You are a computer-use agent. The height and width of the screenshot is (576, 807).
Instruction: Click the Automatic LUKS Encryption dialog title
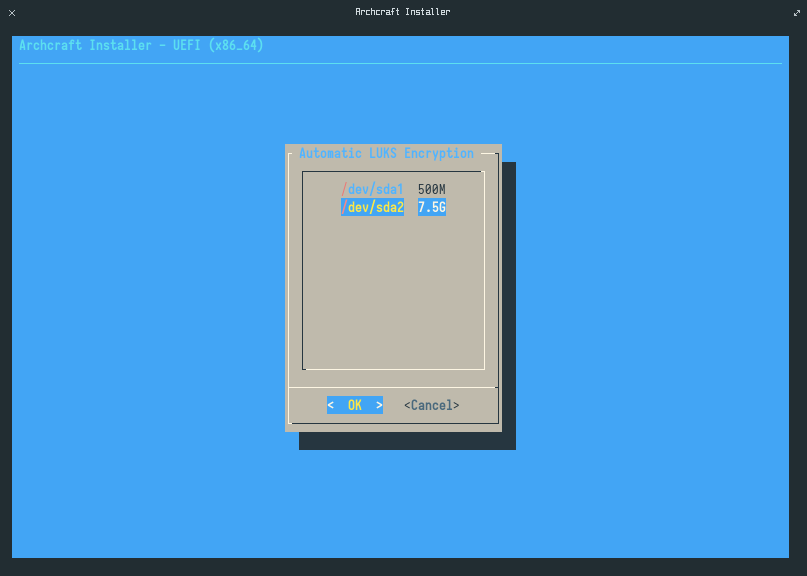point(386,153)
